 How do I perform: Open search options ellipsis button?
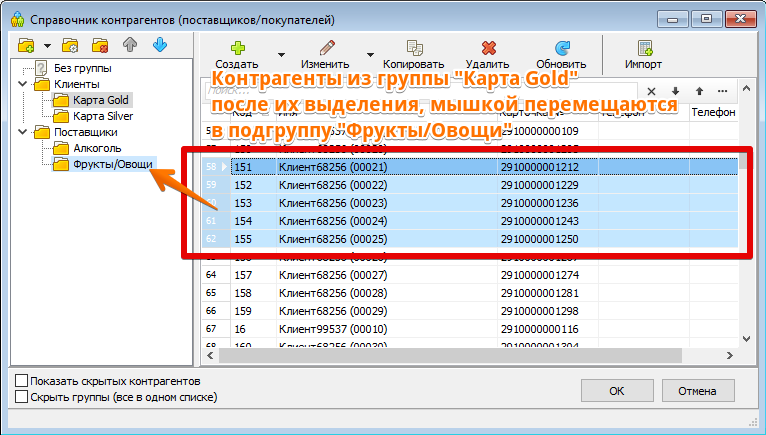coord(723,91)
